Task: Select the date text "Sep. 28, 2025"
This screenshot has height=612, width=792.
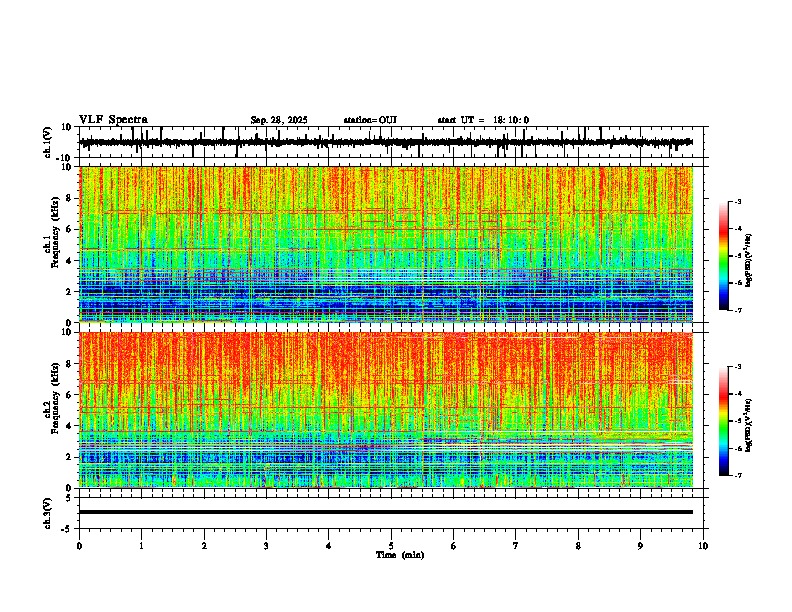Action: pyautogui.click(x=279, y=120)
